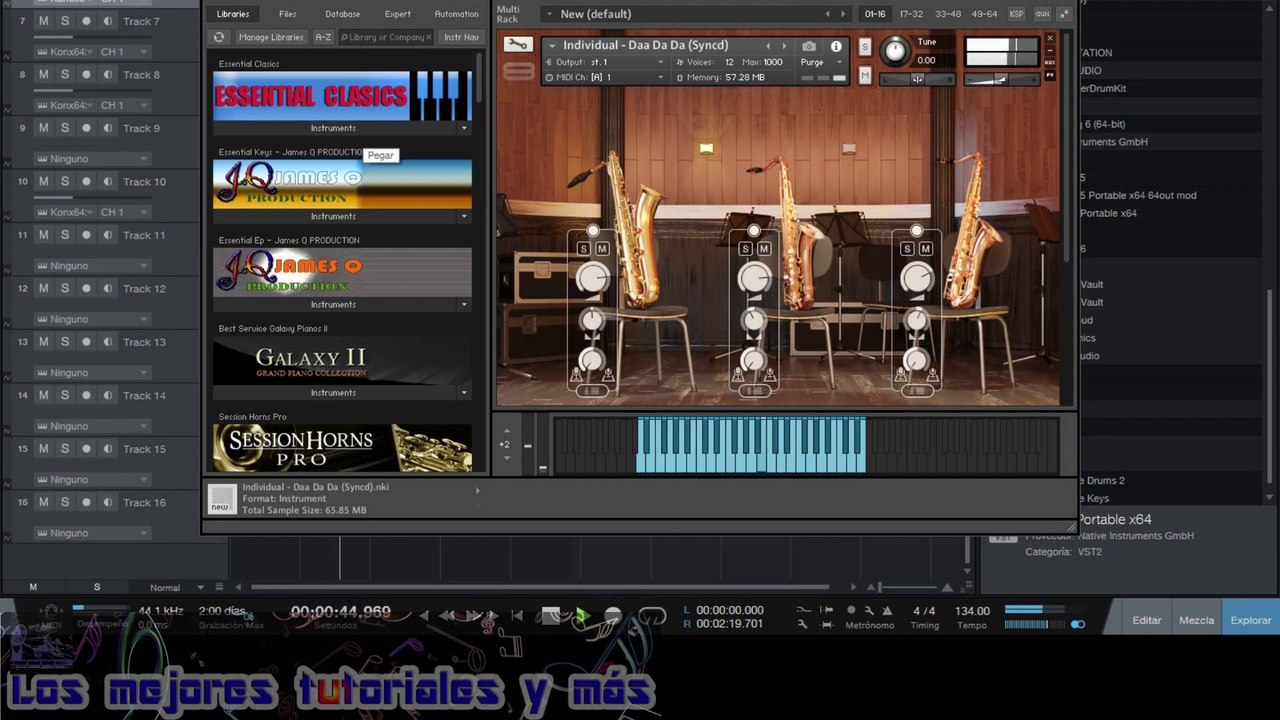Image resolution: width=1280 pixels, height=720 pixels.
Task: Open the instrument info panel
Action: pos(836,46)
